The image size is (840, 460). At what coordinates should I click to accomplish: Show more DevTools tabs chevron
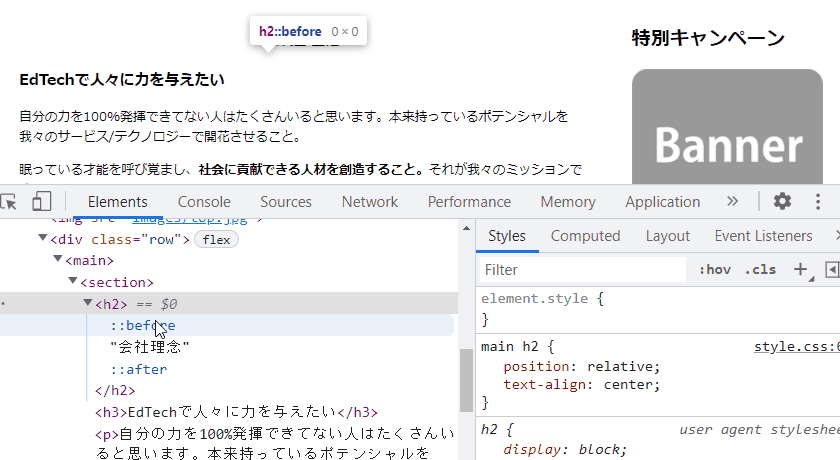tap(732, 201)
